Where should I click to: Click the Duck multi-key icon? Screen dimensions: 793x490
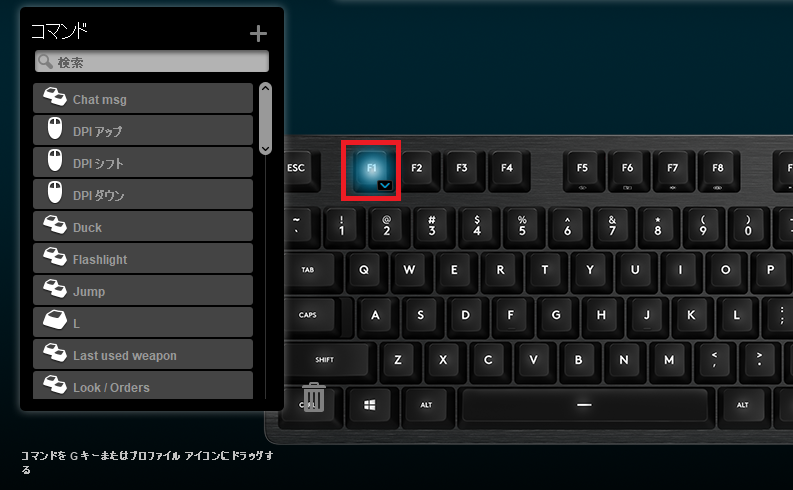[55, 225]
